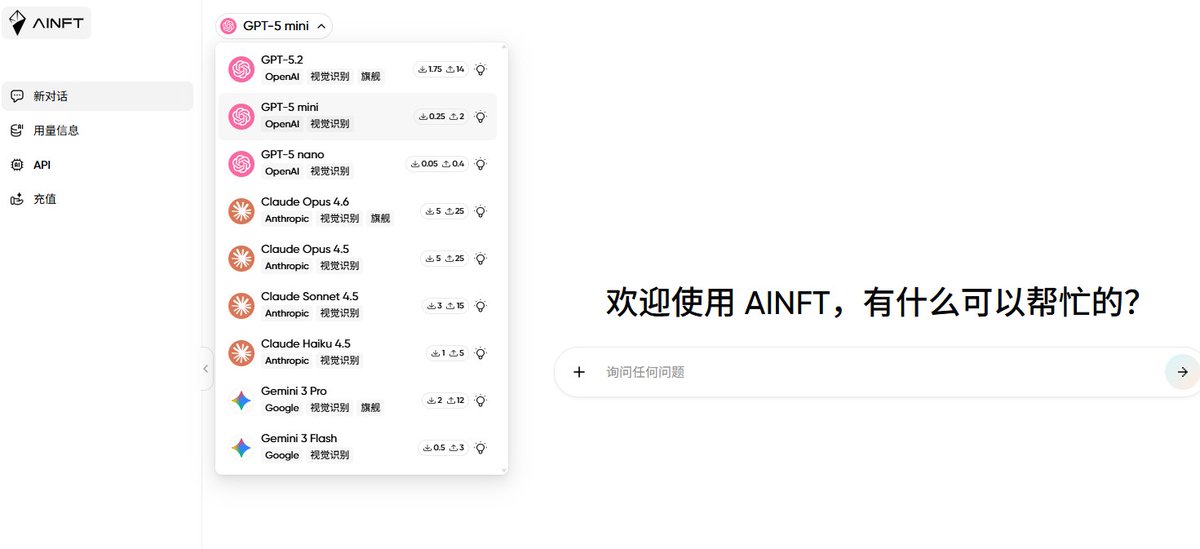Focus the 询问任何问题 input field

[880, 372]
